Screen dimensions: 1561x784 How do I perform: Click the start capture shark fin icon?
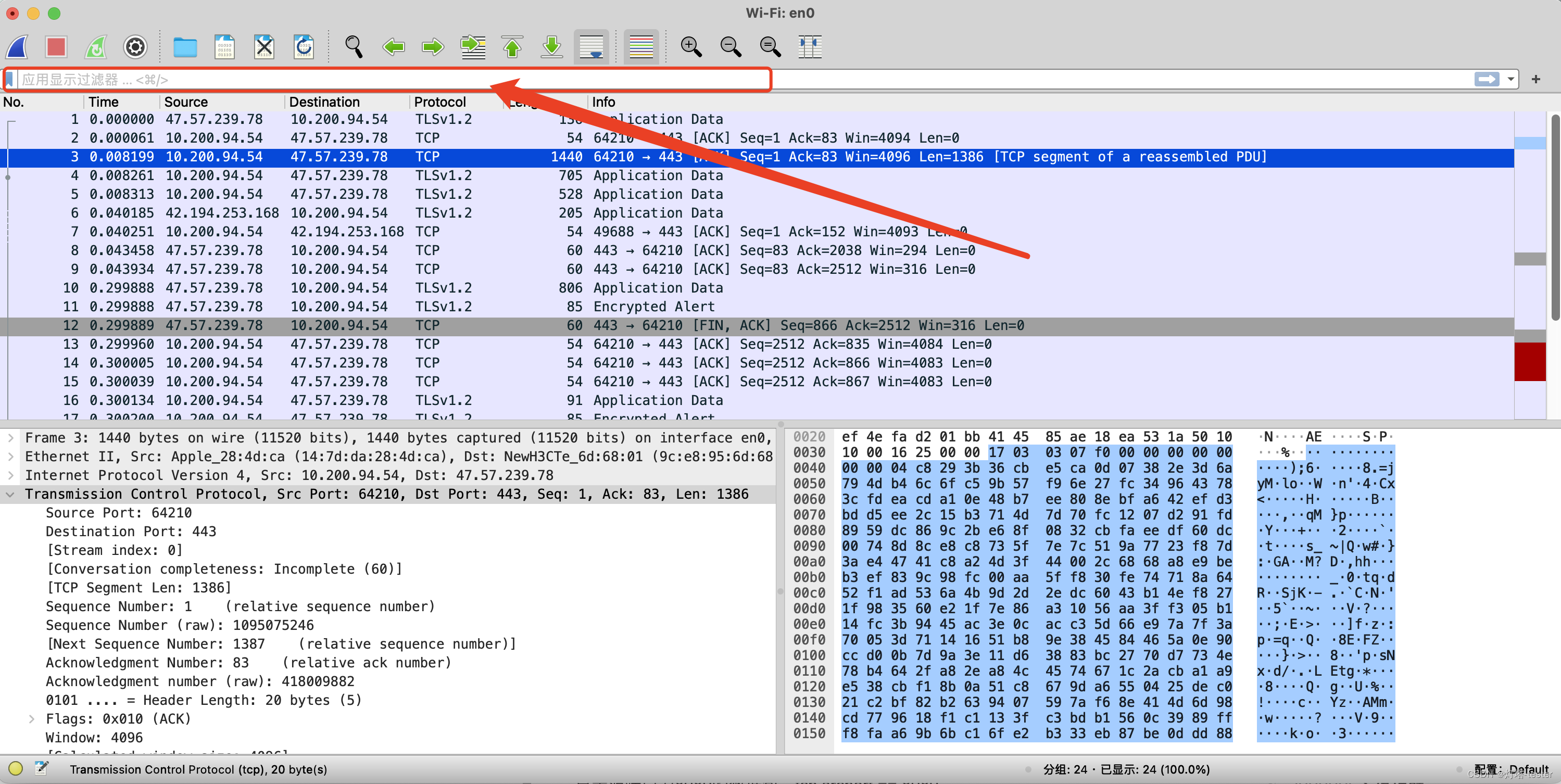pyautogui.click(x=17, y=47)
